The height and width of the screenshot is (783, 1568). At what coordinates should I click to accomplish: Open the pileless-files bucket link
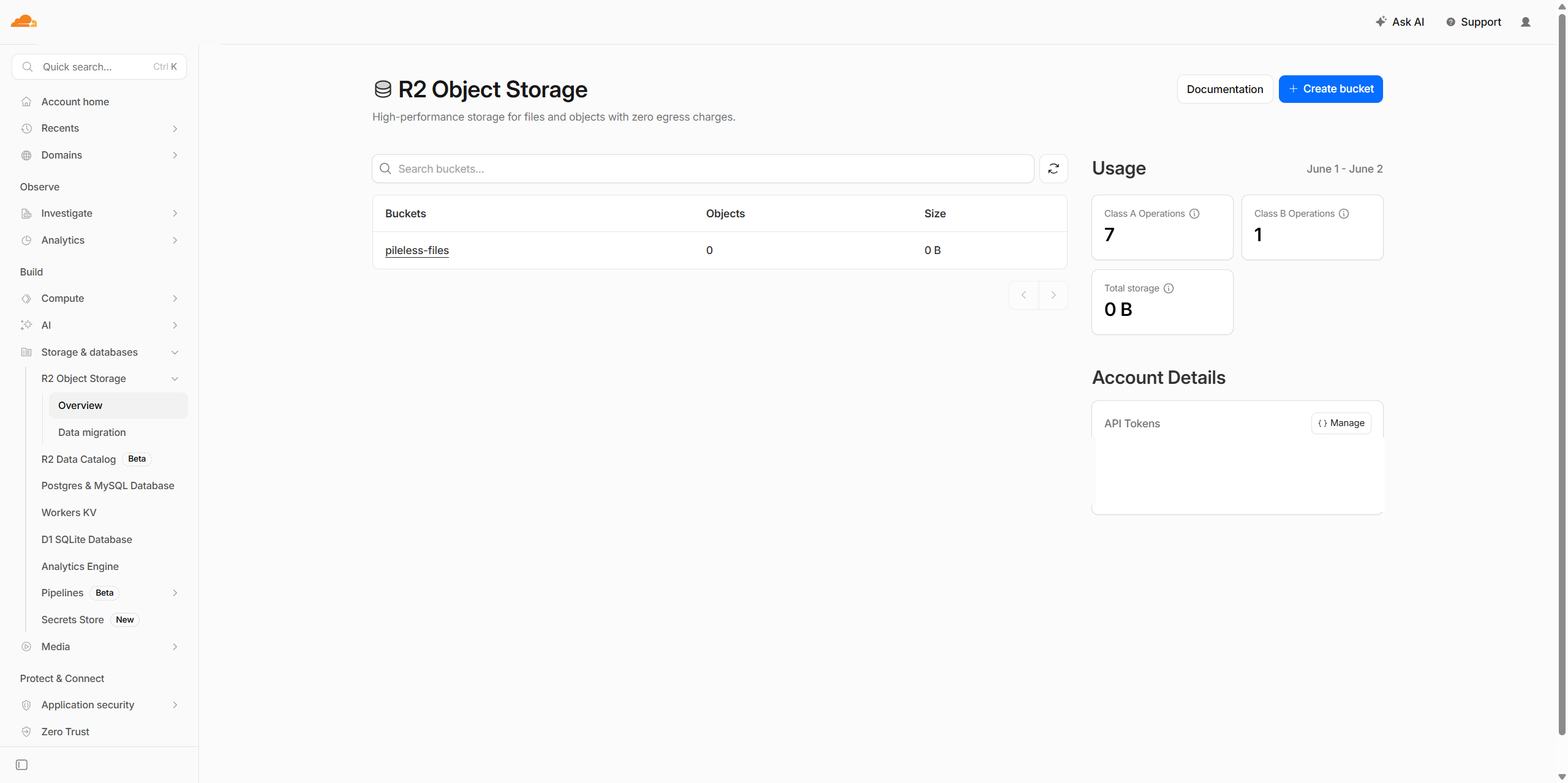click(x=417, y=250)
